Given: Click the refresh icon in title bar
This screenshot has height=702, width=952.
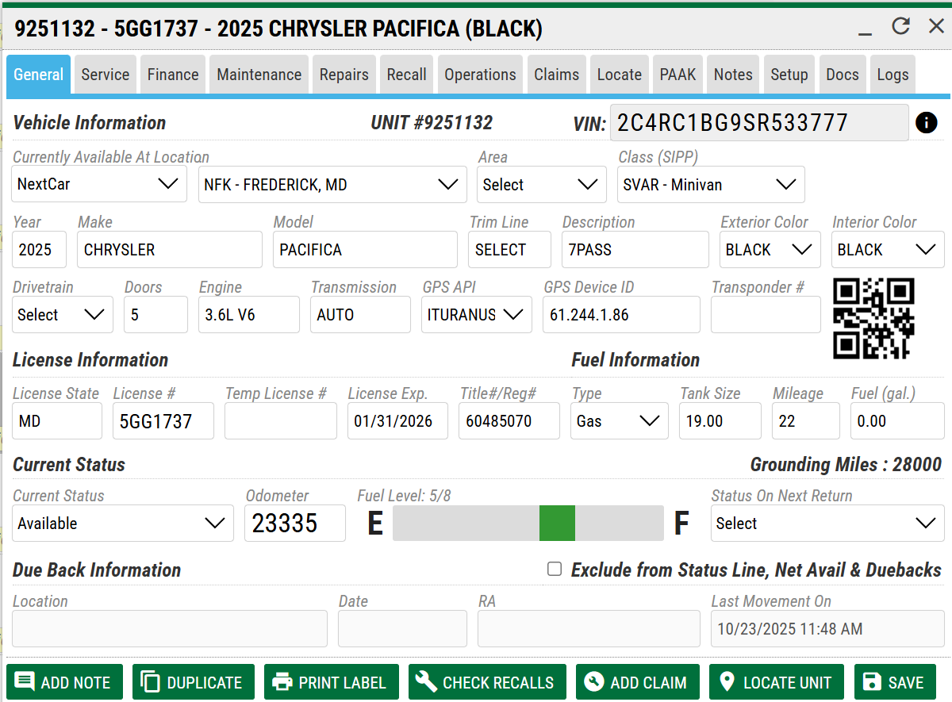Looking at the screenshot, I should pos(901,26).
